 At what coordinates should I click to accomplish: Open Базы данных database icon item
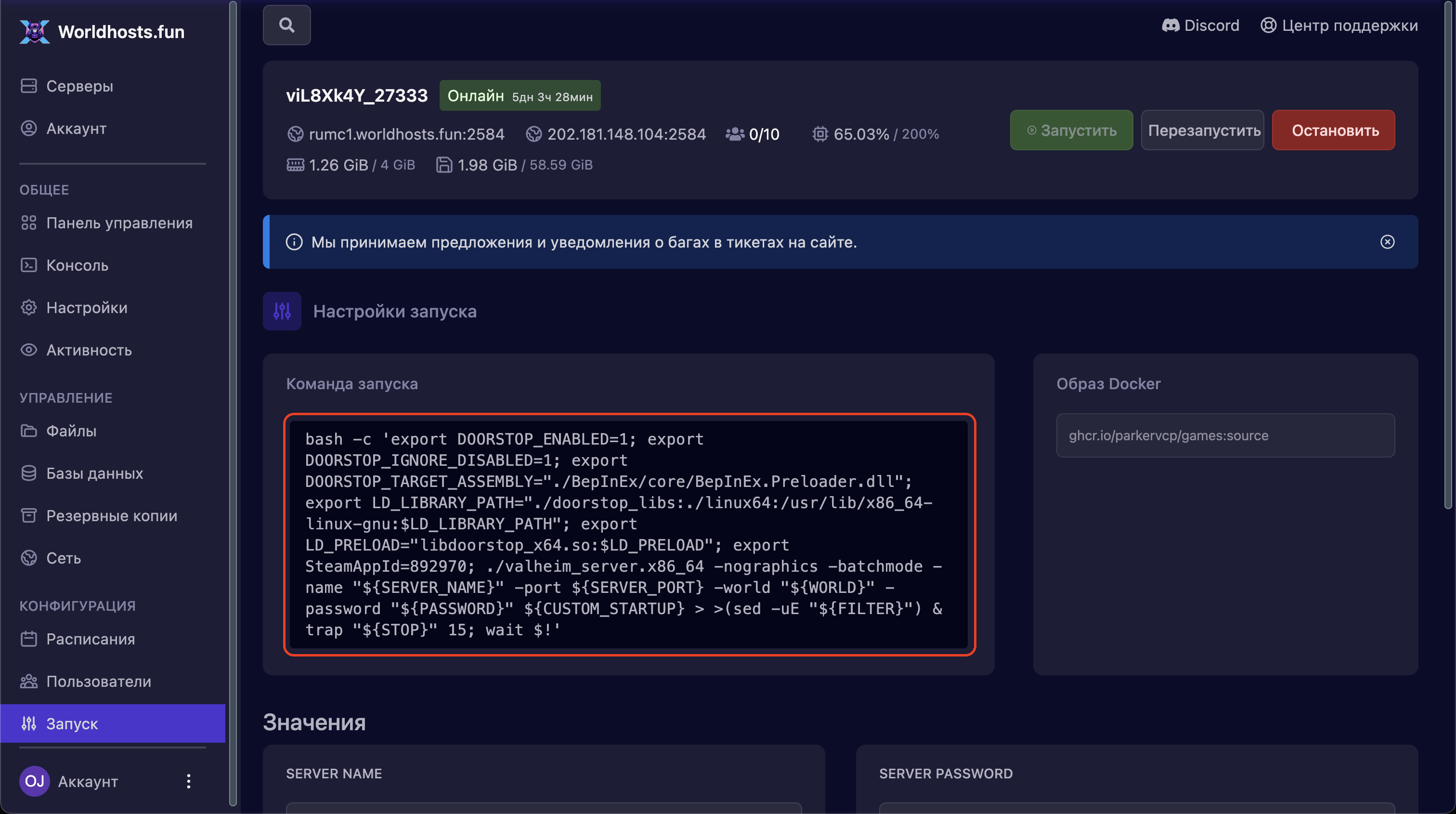pyautogui.click(x=28, y=473)
